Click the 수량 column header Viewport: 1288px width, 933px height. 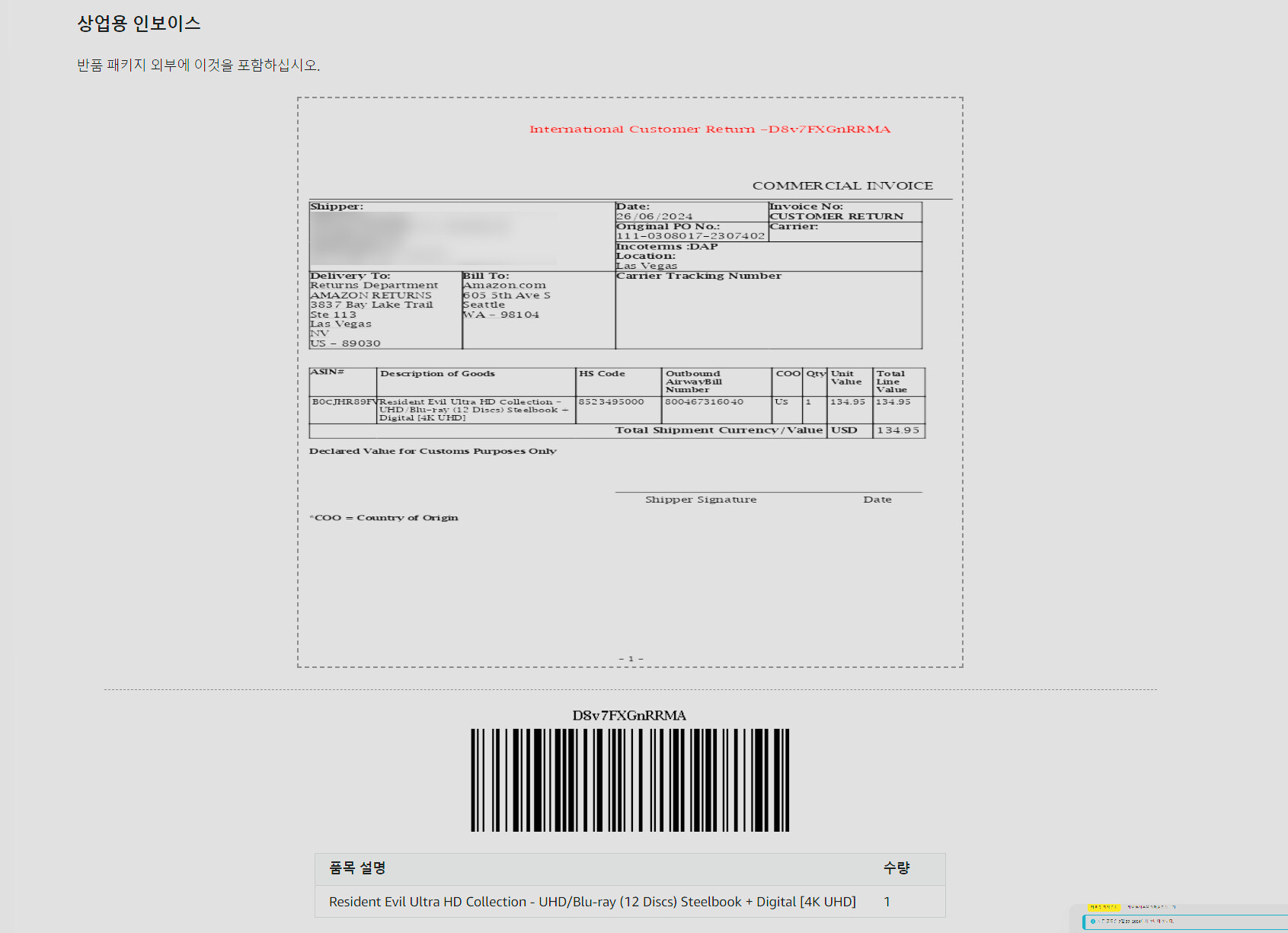[x=896, y=867]
